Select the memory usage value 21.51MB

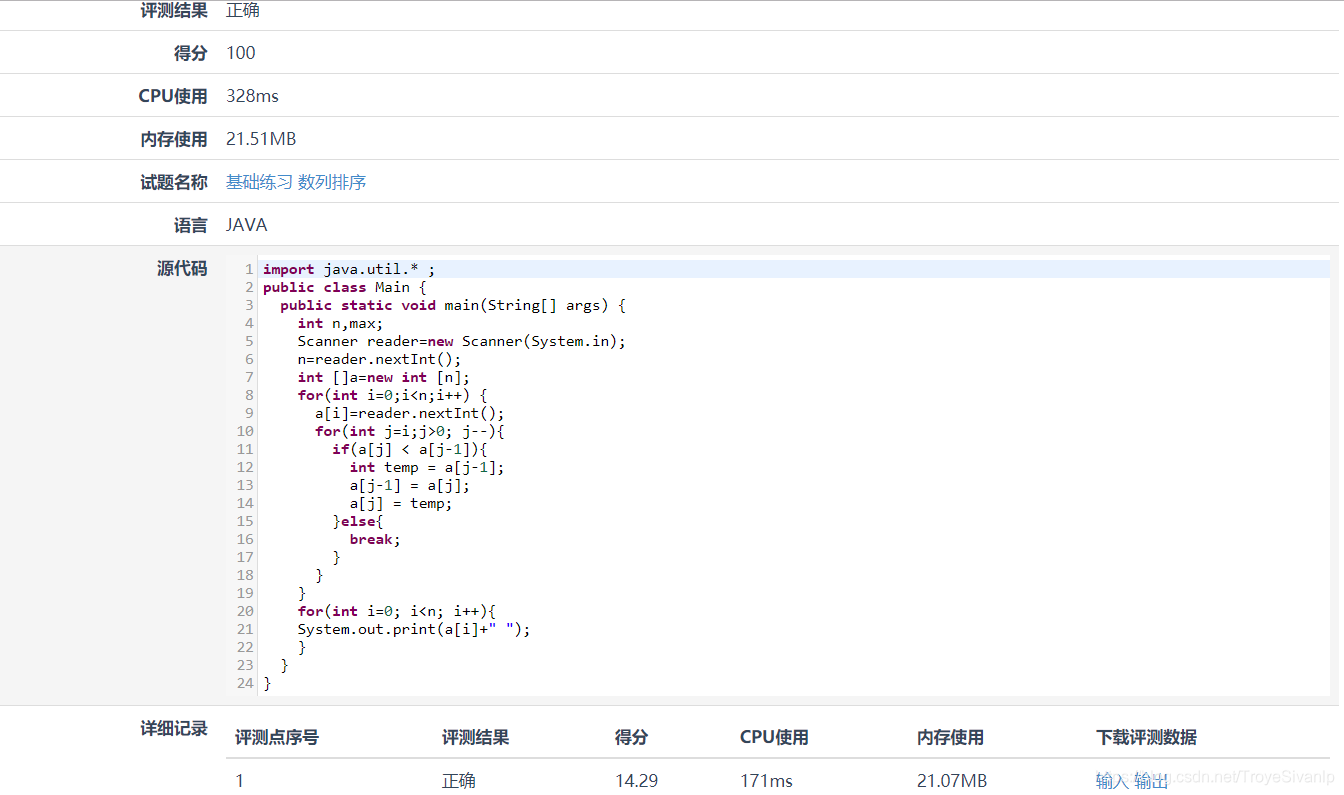261,139
